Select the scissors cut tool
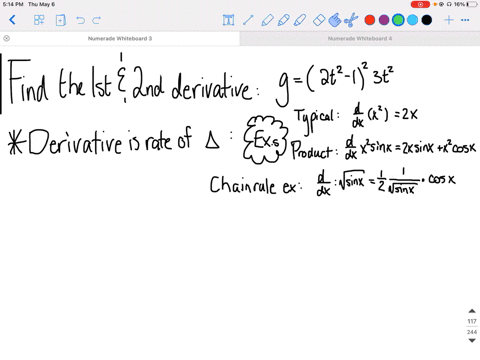 (x=351, y=20)
